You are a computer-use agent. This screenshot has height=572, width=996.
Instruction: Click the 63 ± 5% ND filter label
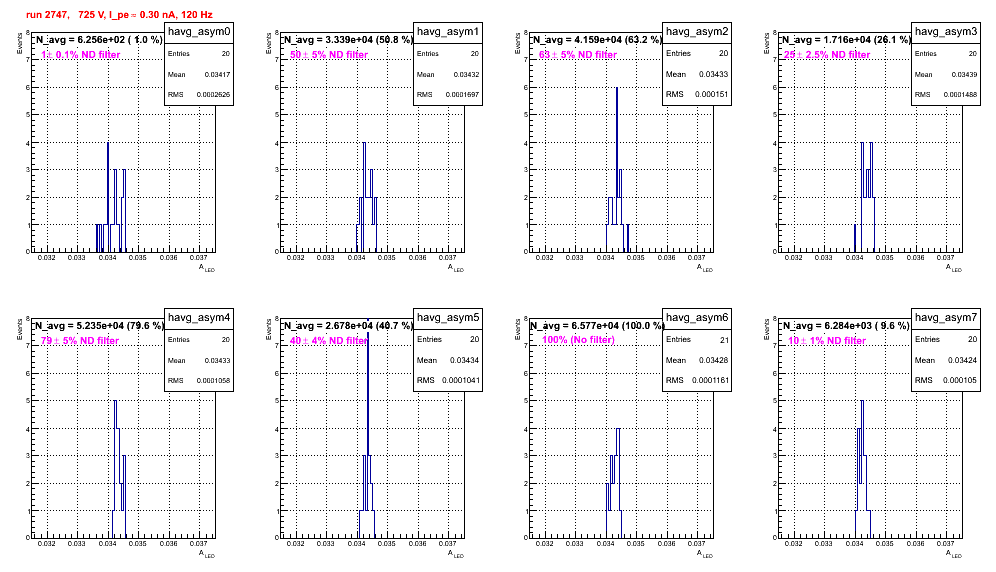click(578, 55)
